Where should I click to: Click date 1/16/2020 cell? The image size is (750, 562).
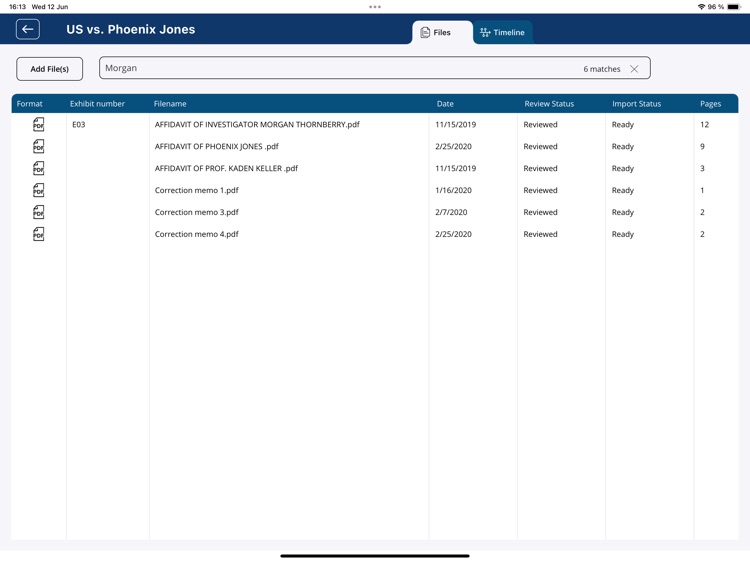453,190
